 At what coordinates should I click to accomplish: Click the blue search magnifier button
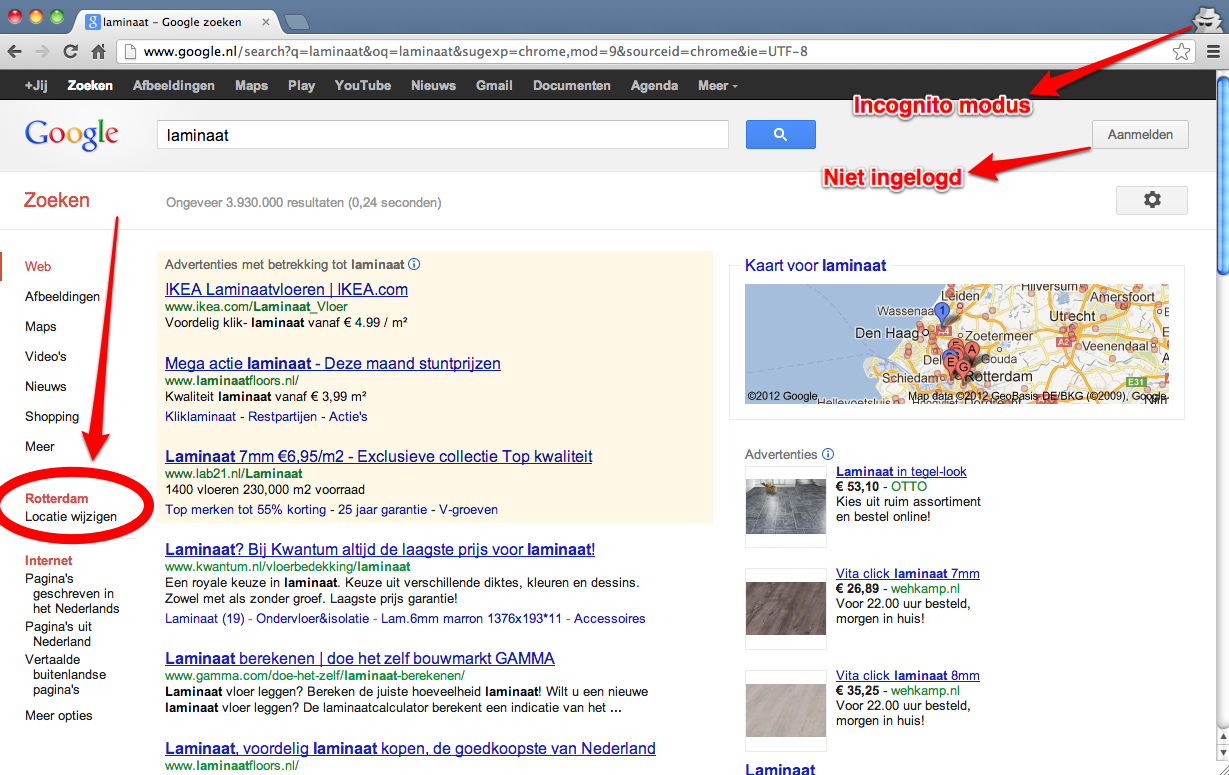(x=780, y=134)
